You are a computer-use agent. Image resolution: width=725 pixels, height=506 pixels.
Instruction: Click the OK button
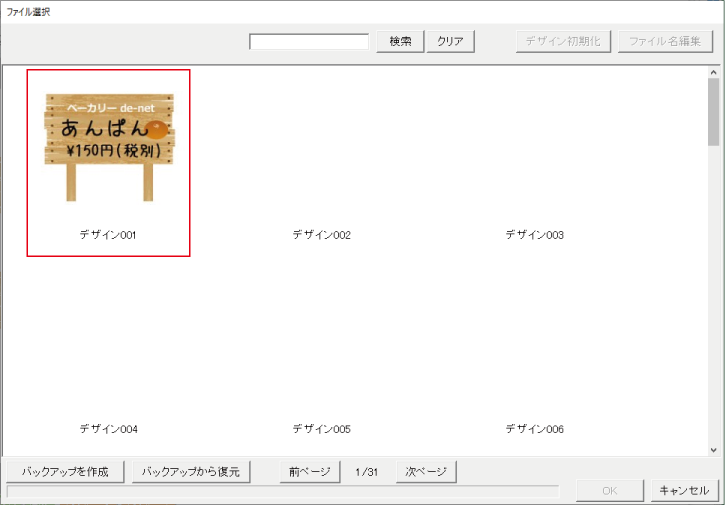click(x=610, y=491)
